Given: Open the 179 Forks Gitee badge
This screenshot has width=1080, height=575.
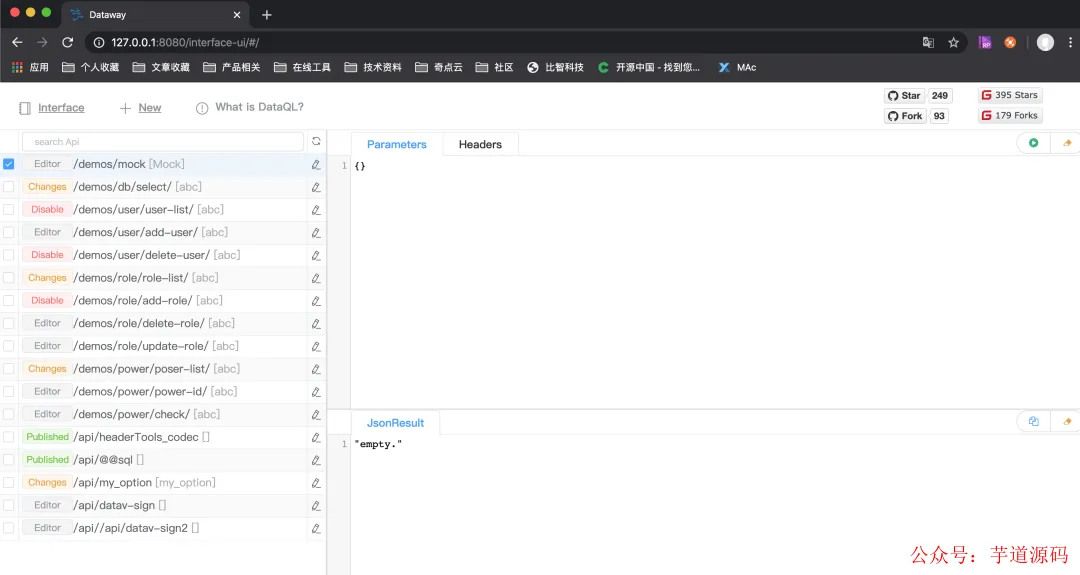Looking at the screenshot, I should coord(1010,115).
